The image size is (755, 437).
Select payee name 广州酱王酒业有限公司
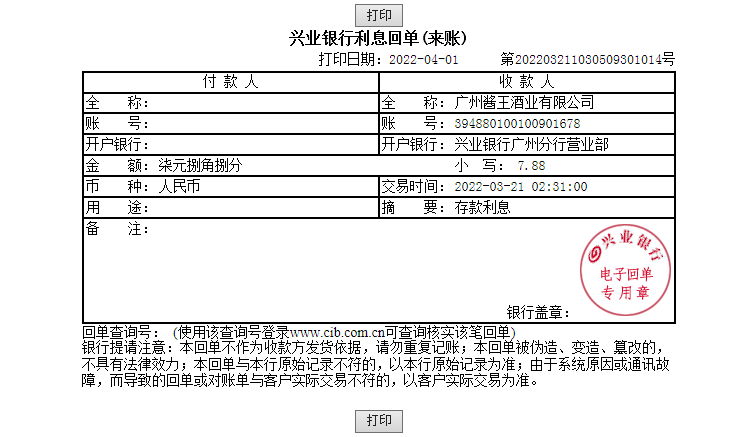[x=524, y=103]
